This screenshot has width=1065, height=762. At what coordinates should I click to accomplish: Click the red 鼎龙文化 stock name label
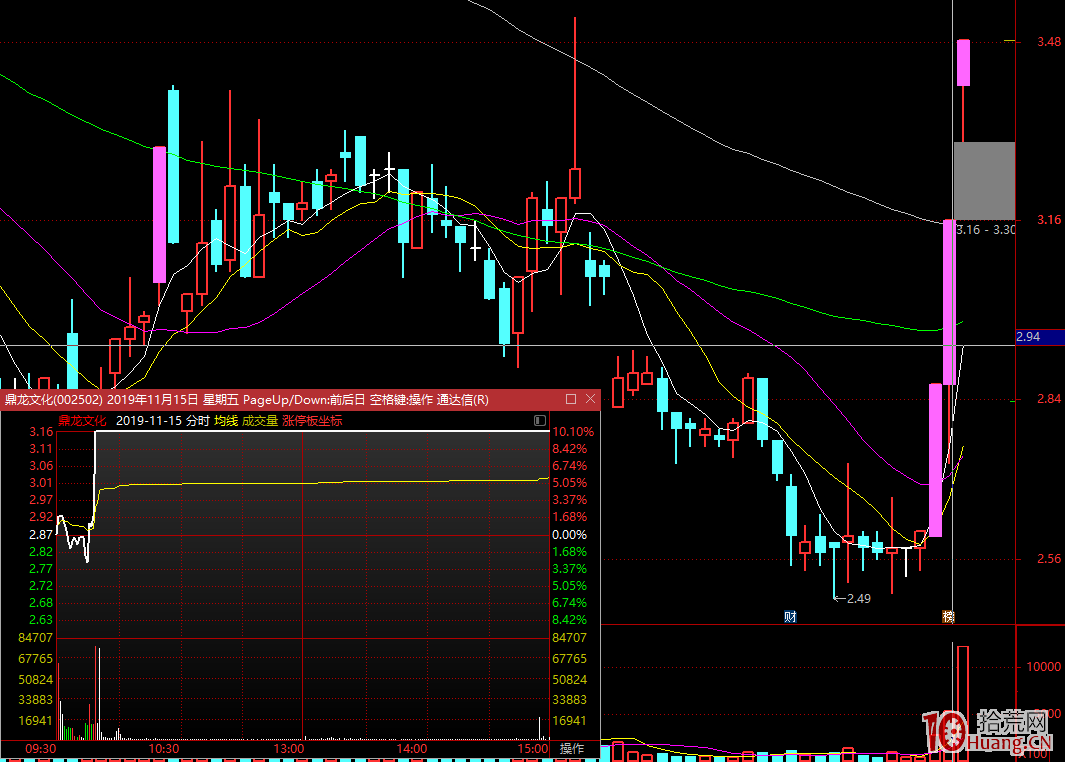(82, 421)
